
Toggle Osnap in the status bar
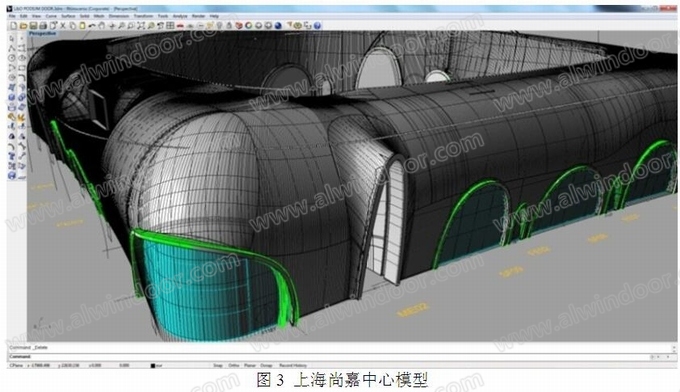tap(266, 366)
